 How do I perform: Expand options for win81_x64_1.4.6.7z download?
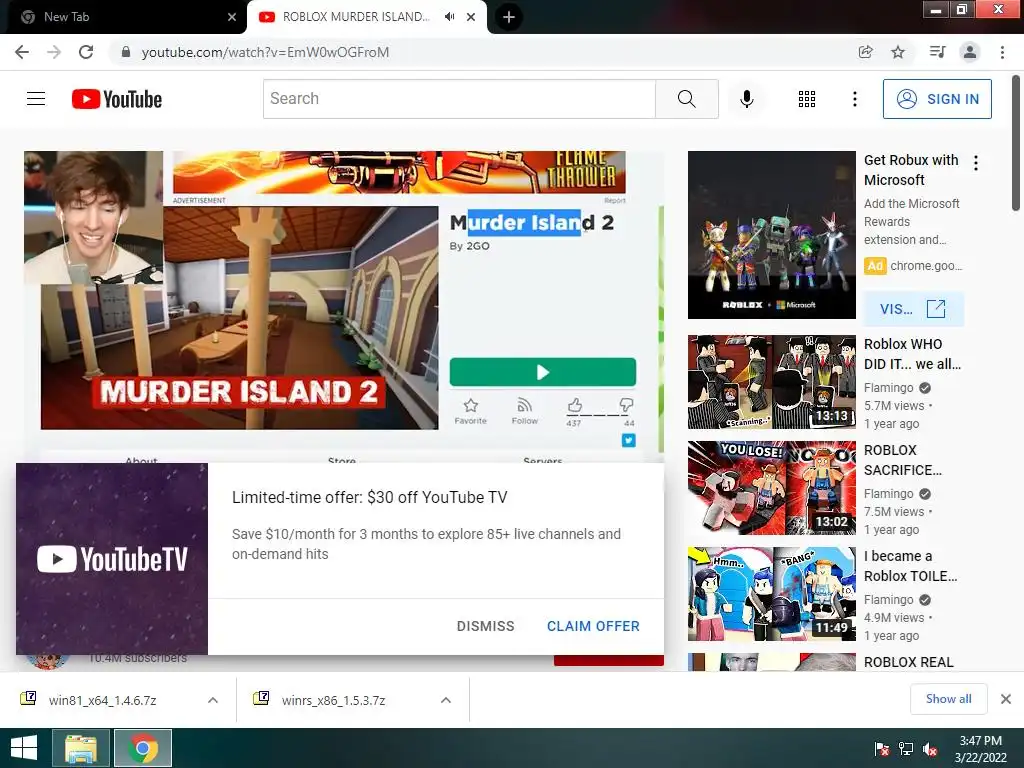tap(213, 700)
